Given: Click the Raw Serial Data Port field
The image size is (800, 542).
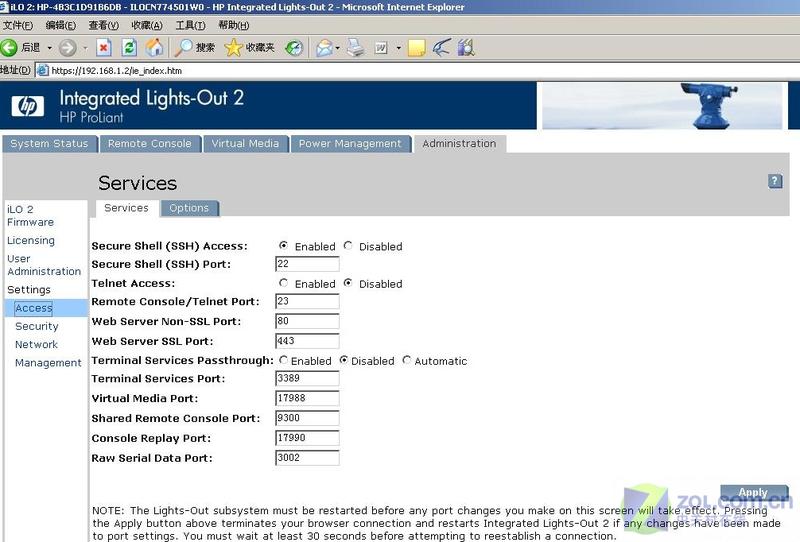Looking at the screenshot, I should coord(307,458).
